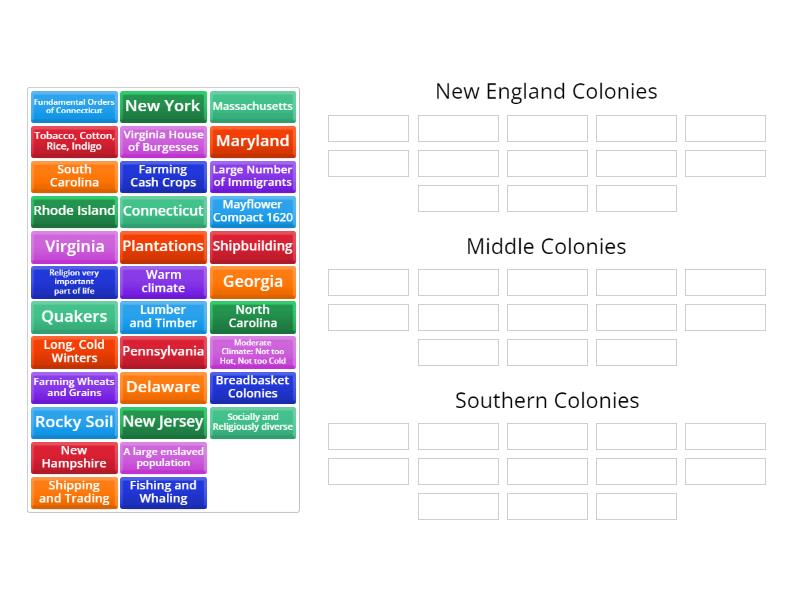The height and width of the screenshot is (600, 800).
Task: Select the Rhode Island tile
Action: point(73,211)
